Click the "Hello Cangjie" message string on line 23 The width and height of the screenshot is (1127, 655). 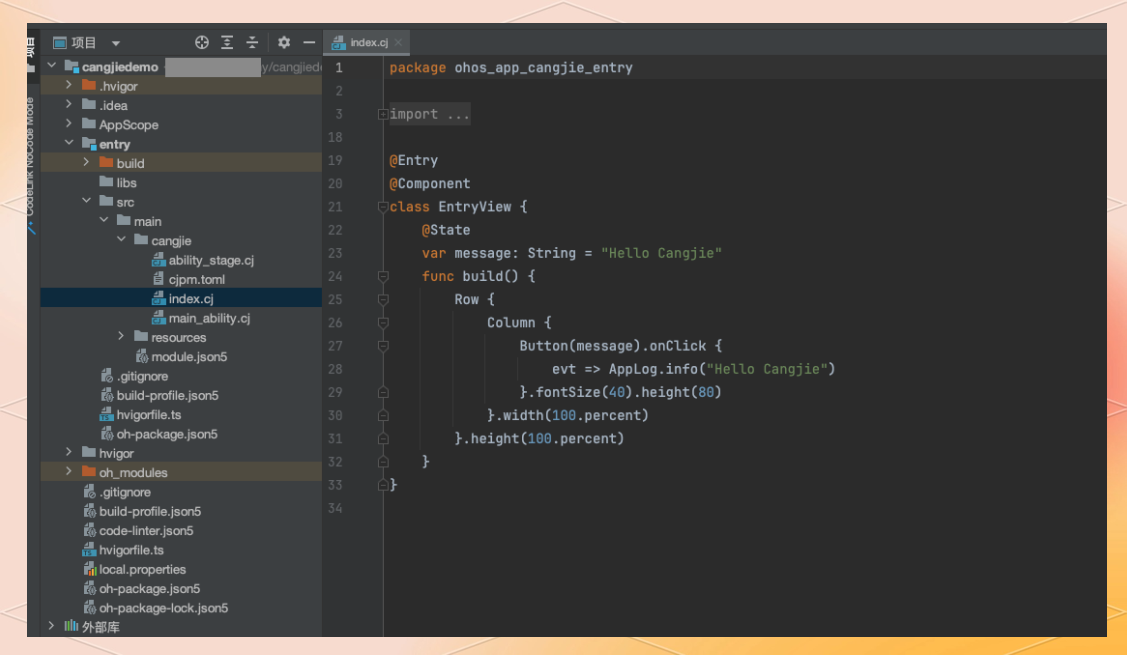tap(661, 253)
